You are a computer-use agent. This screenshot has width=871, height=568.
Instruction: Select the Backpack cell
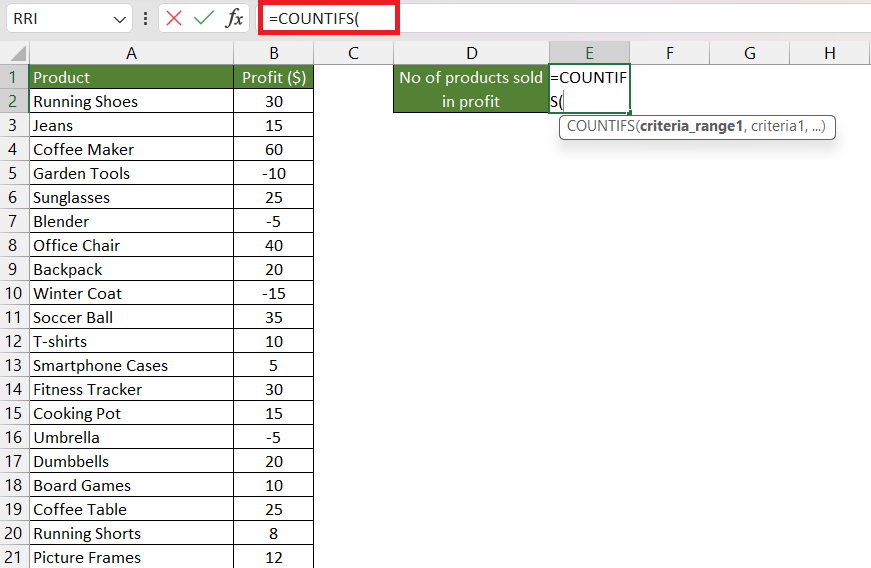coord(131,269)
